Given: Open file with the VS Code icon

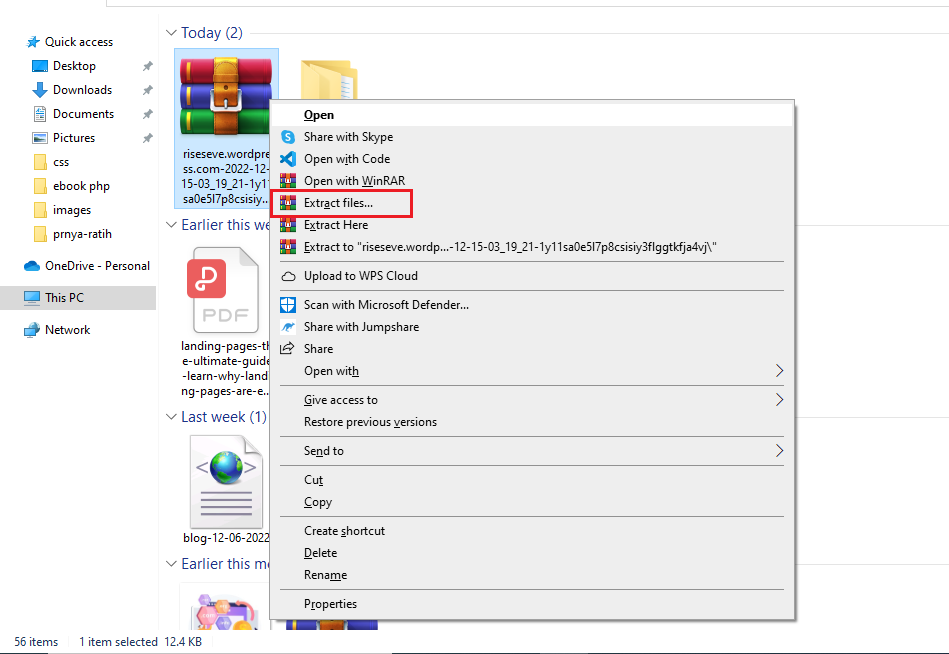Looking at the screenshot, I should [288, 159].
